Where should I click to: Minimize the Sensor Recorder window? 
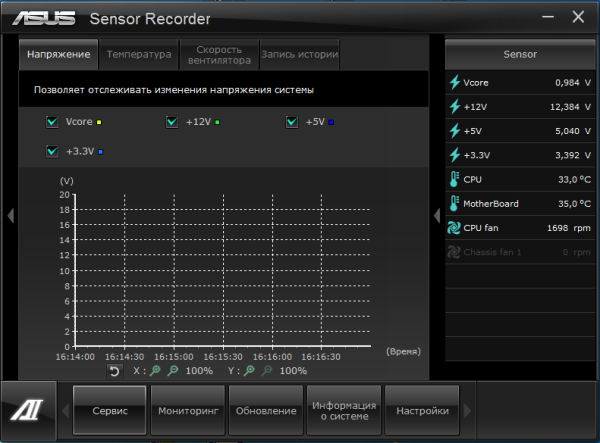pos(548,17)
